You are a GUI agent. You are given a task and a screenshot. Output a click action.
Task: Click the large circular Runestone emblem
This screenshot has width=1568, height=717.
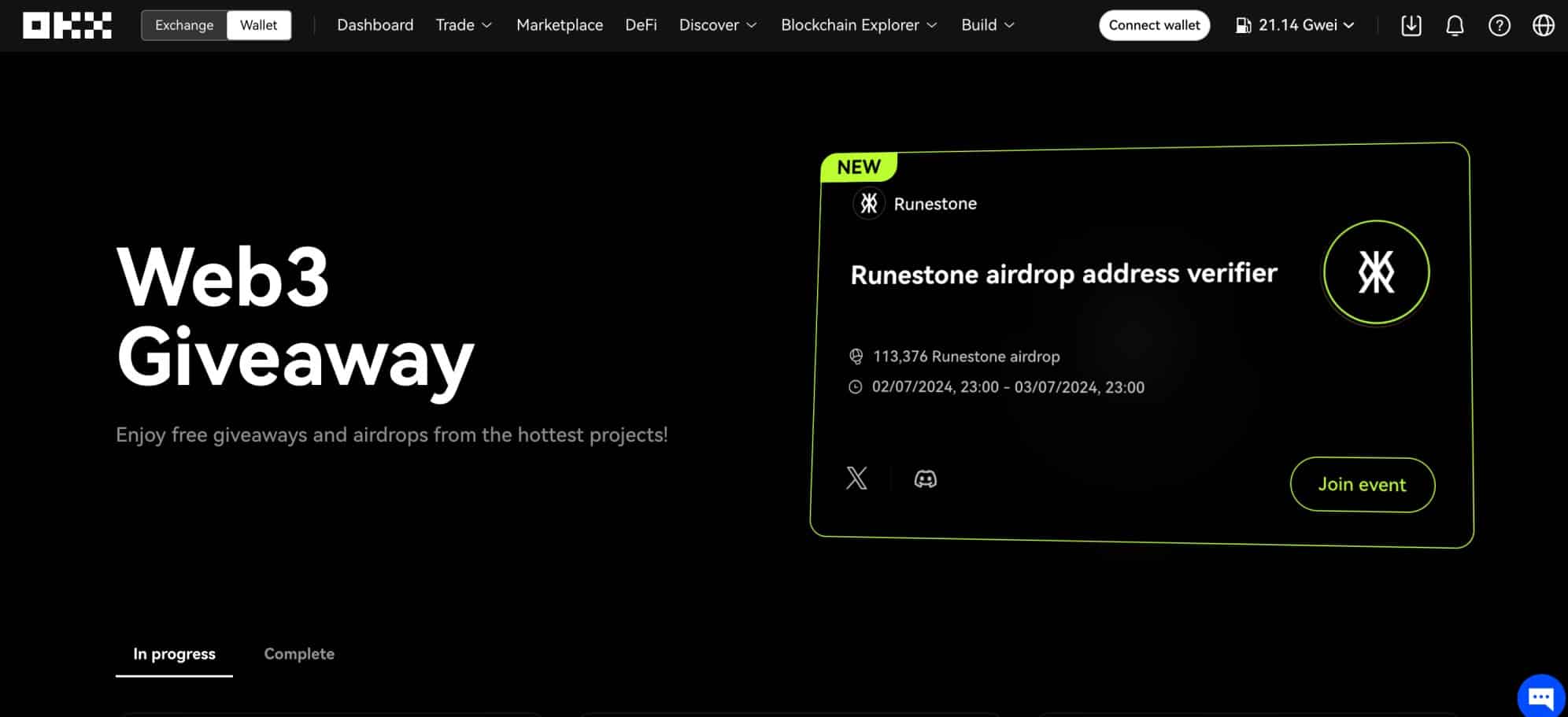[1376, 272]
